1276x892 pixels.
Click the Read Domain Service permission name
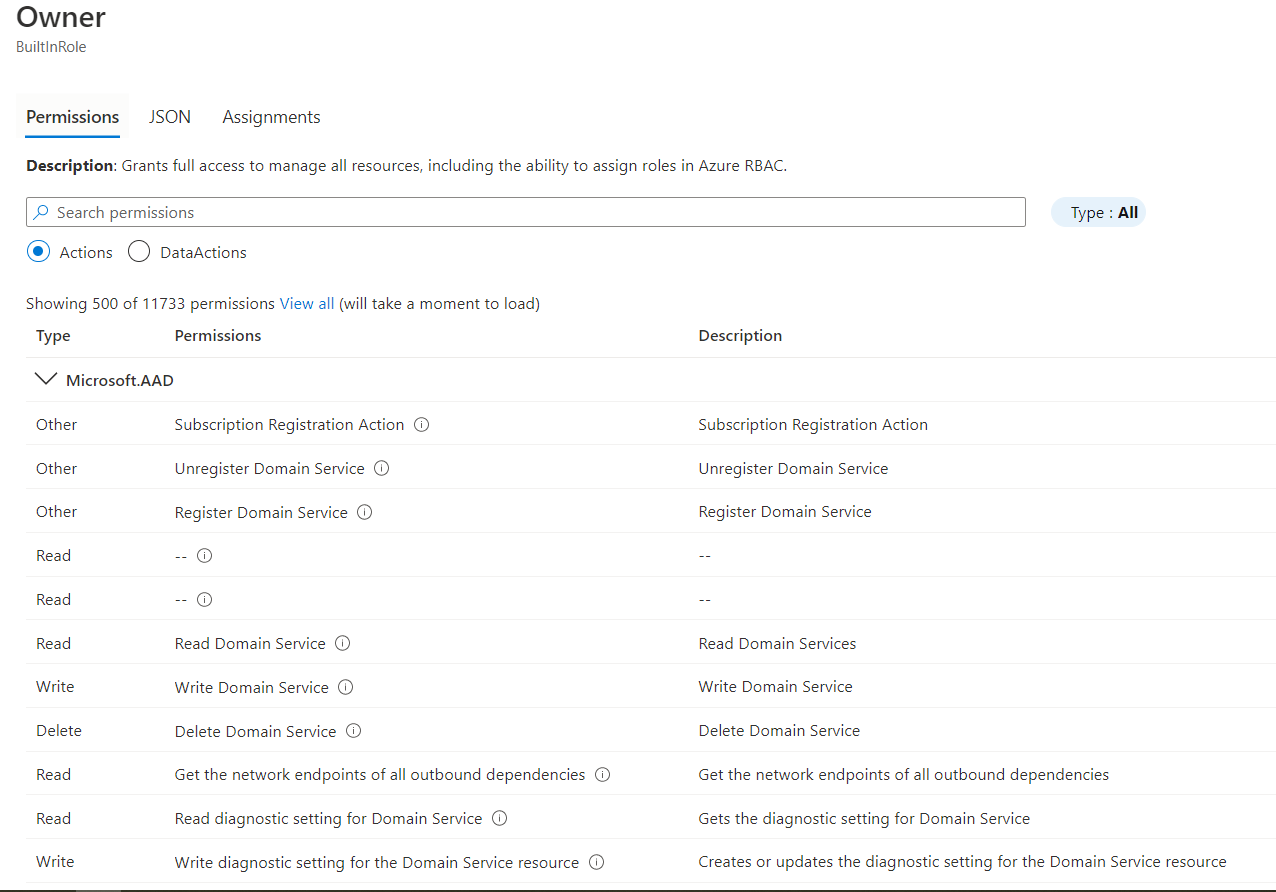click(250, 644)
